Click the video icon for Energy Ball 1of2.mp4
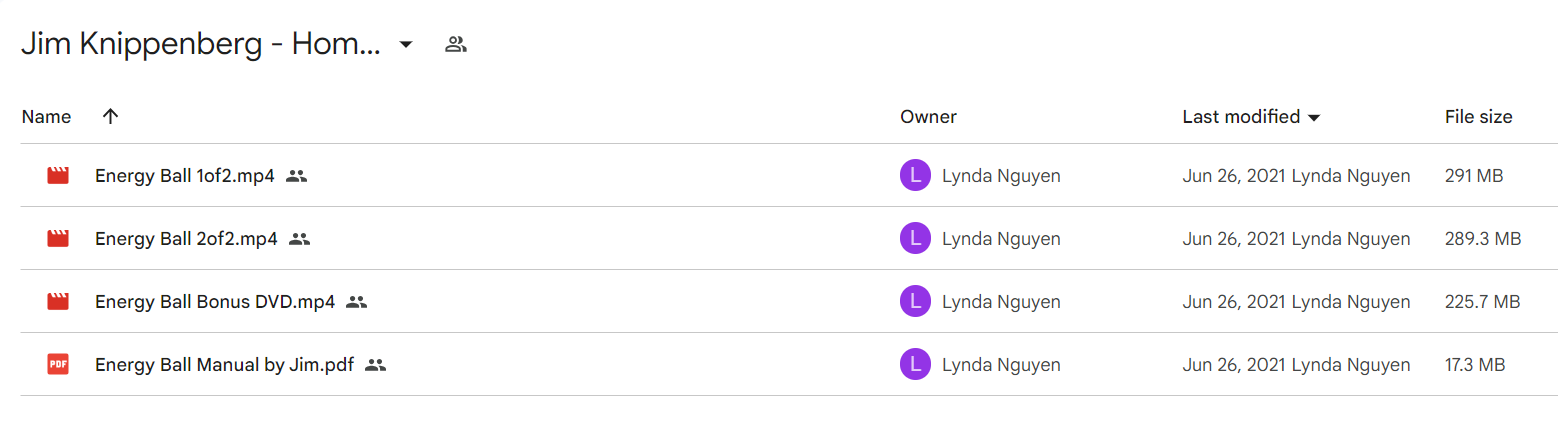 click(58, 176)
